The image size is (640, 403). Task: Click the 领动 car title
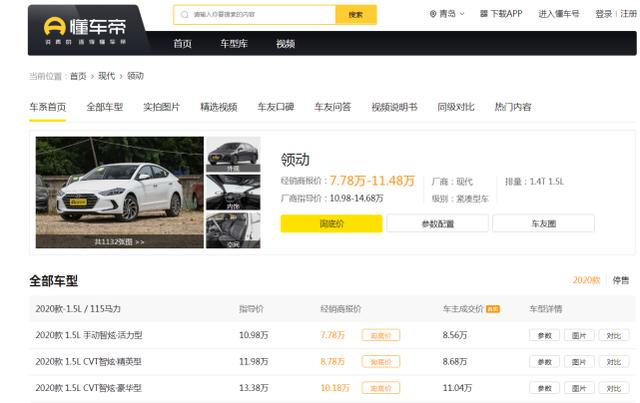click(x=295, y=159)
